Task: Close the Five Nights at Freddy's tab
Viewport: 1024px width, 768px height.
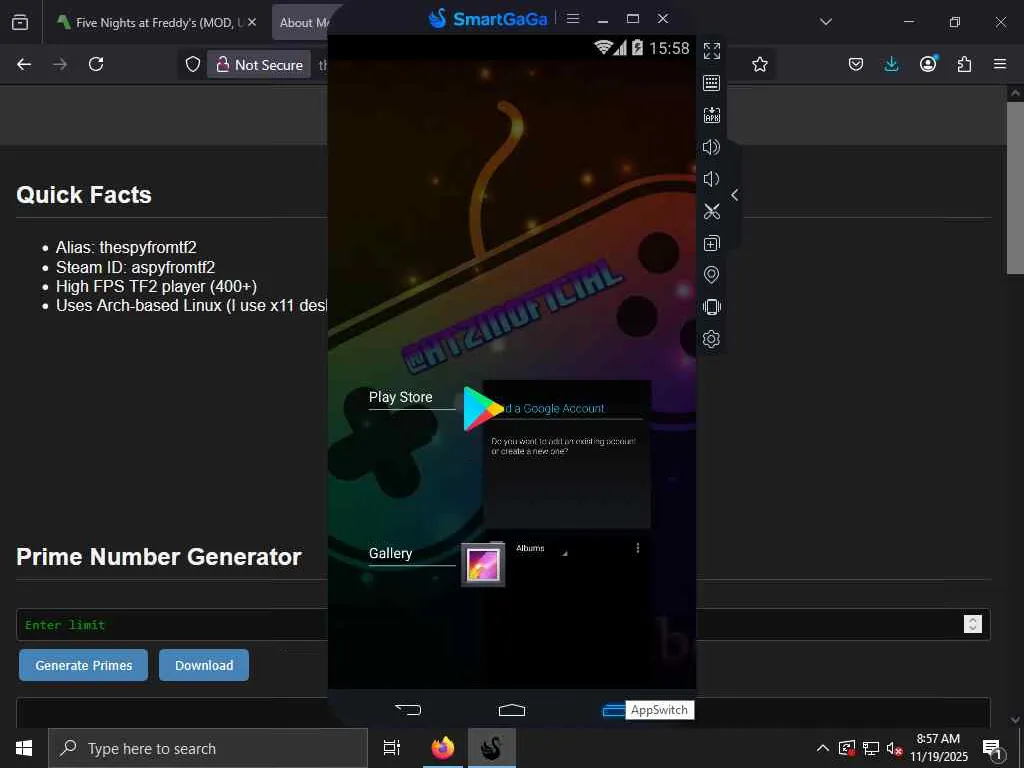Action: [x=252, y=22]
